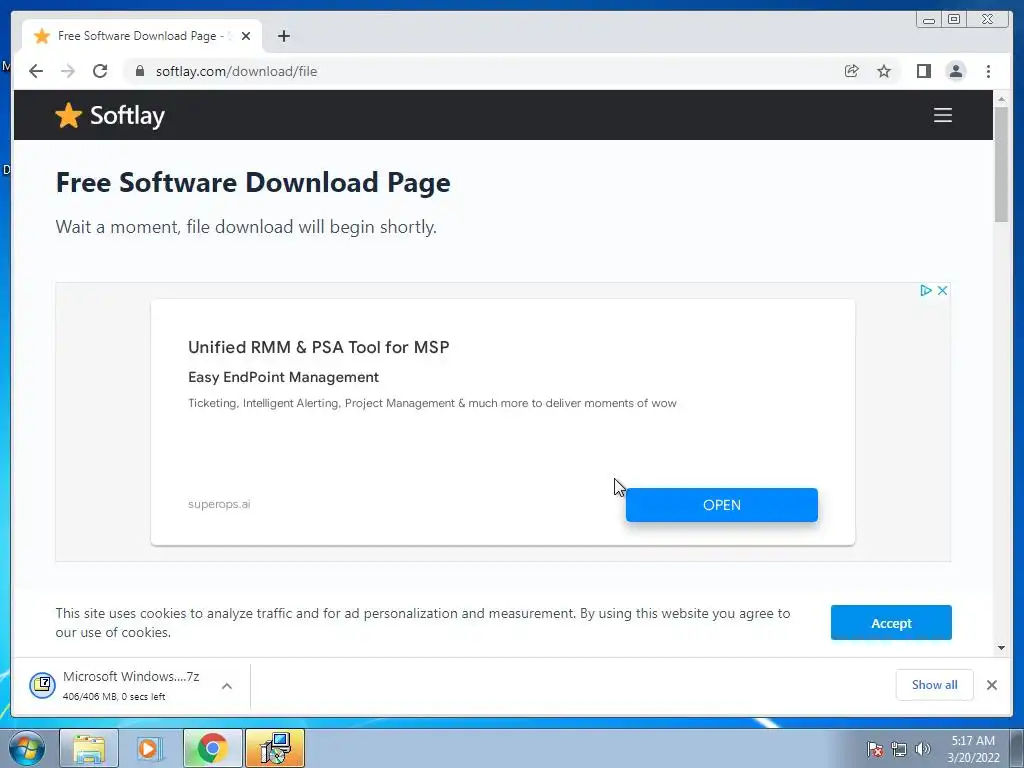
Task: Click the scrollbar up arrow
Action: click(x=1001, y=99)
